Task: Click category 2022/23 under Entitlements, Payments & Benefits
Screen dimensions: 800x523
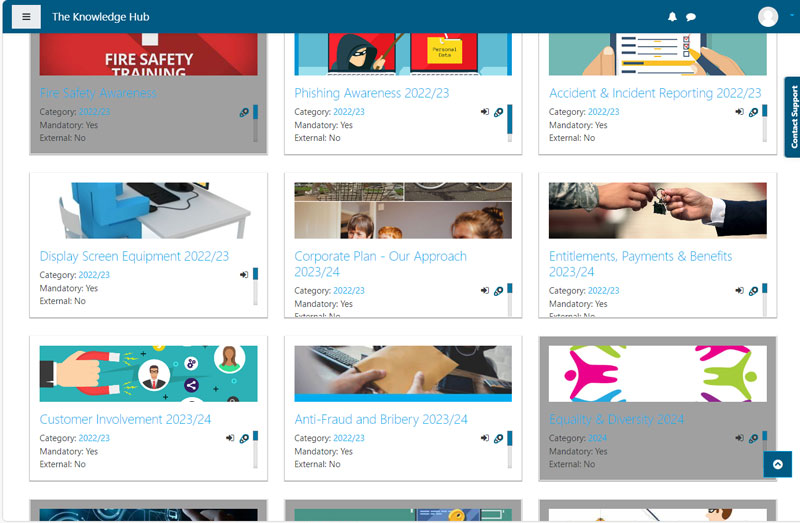Action: tap(604, 291)
